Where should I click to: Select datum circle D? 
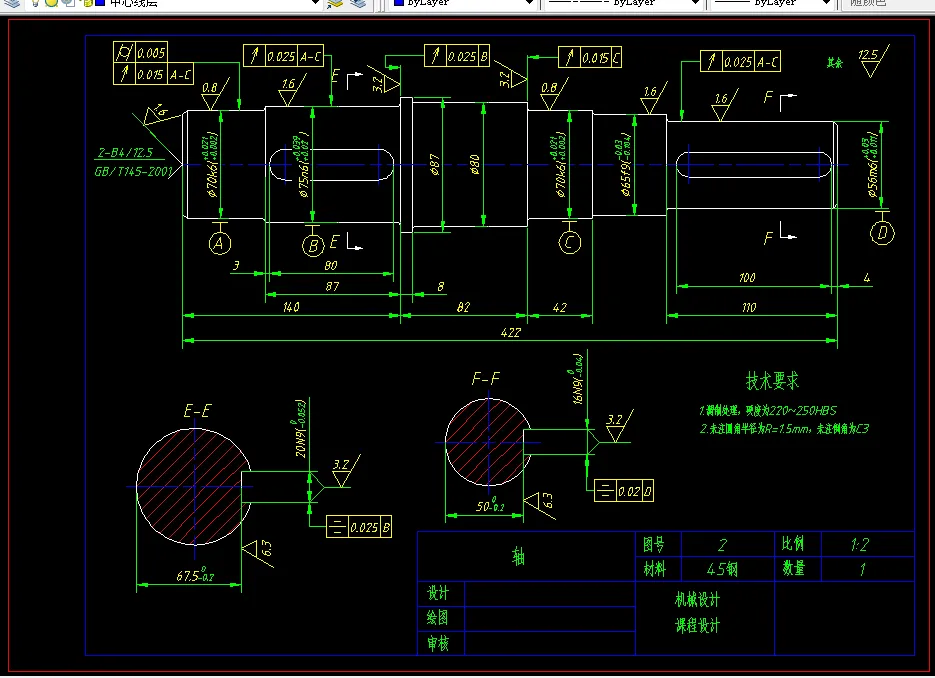883,233
